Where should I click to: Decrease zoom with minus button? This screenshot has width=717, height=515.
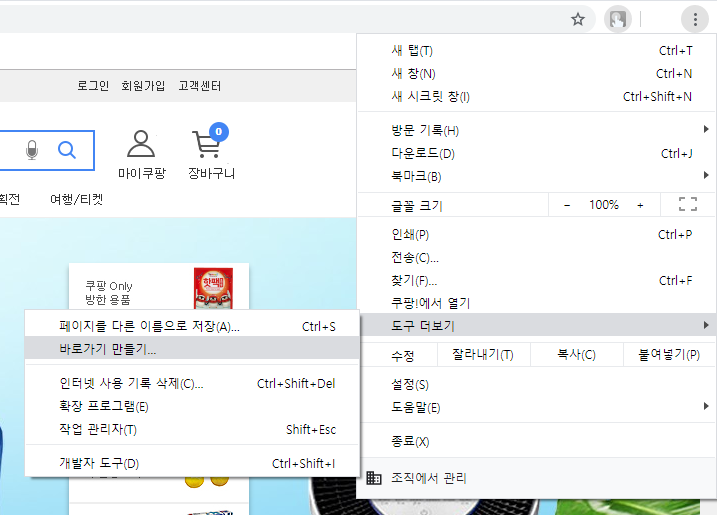coord(567,205)
